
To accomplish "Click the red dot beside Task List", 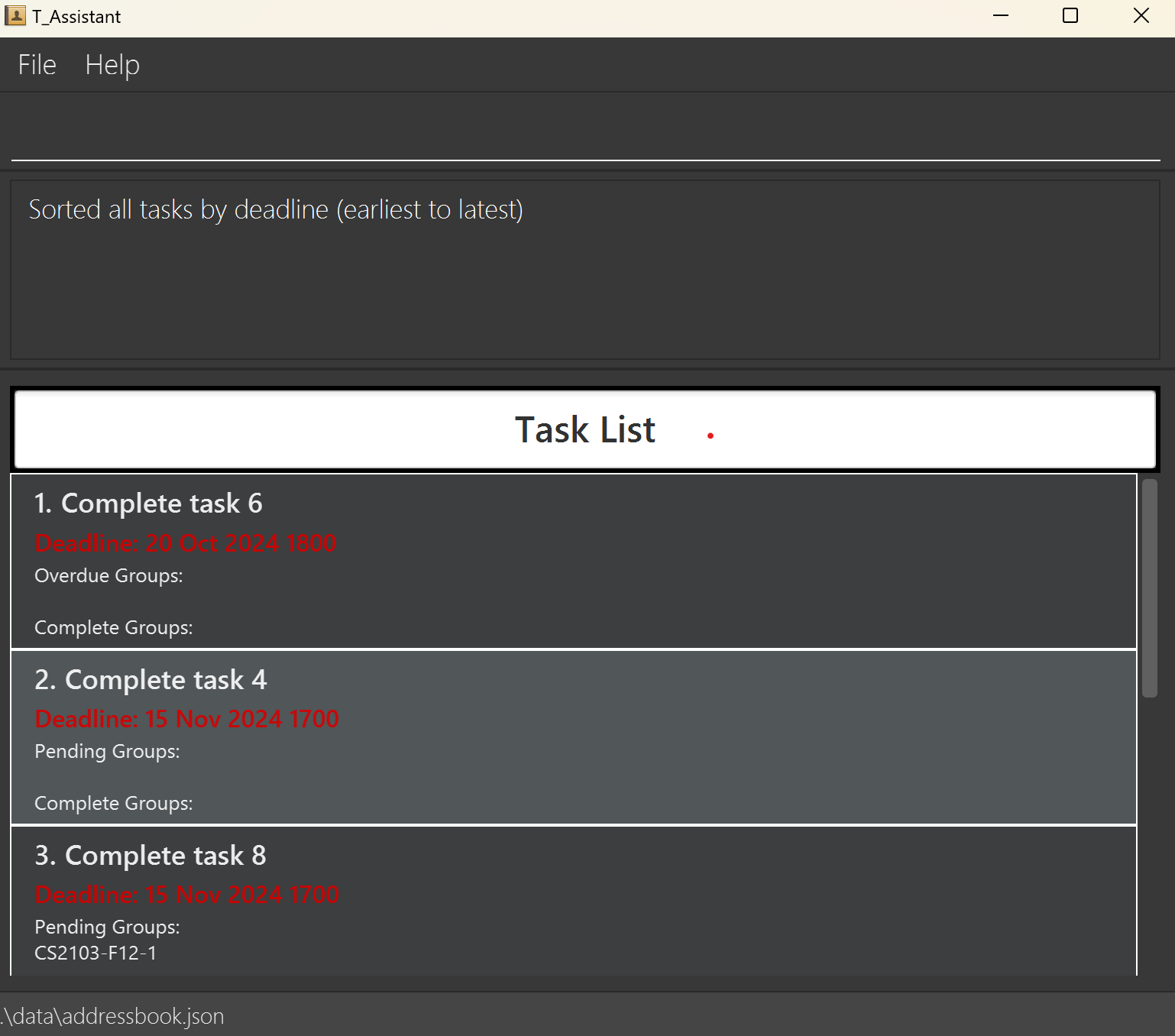I will (711, 435).
